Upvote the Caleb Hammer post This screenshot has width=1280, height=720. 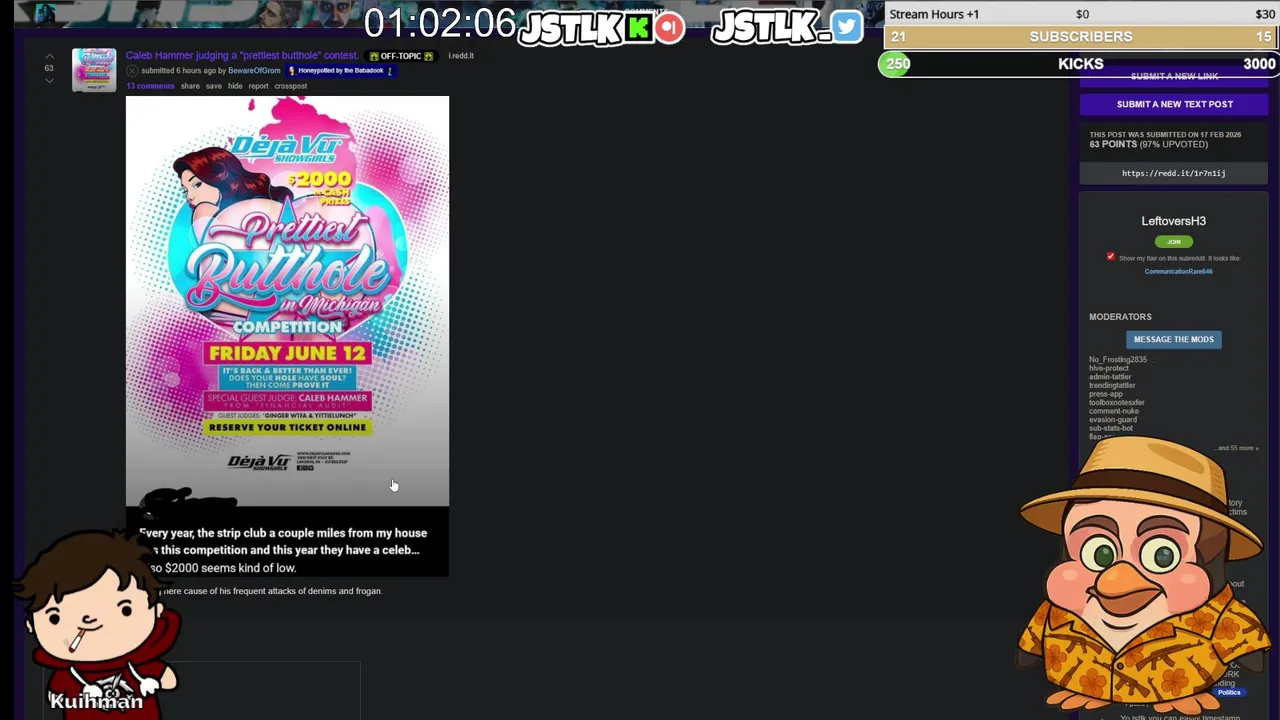49,56
